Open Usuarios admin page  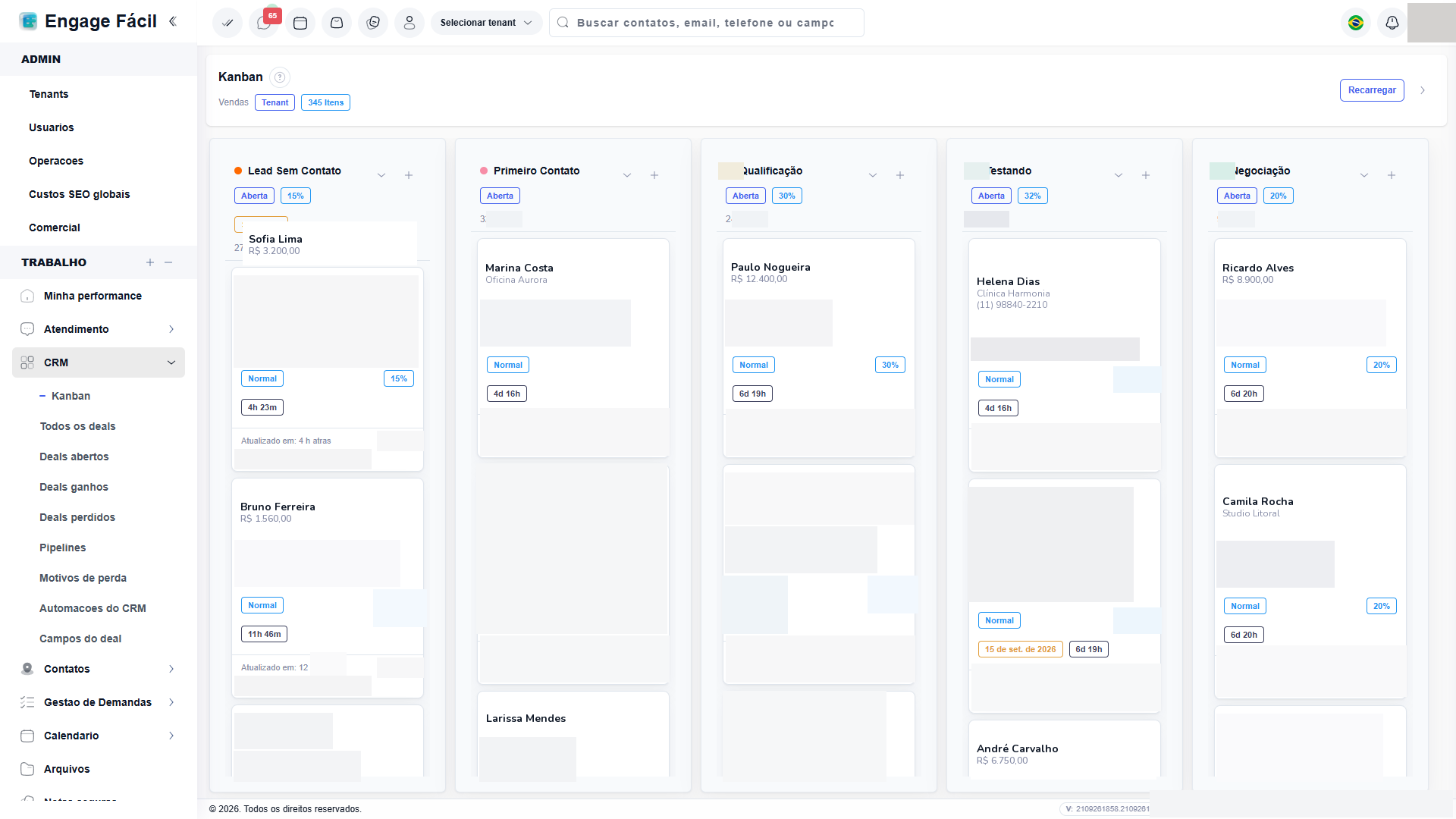point(52,127)
